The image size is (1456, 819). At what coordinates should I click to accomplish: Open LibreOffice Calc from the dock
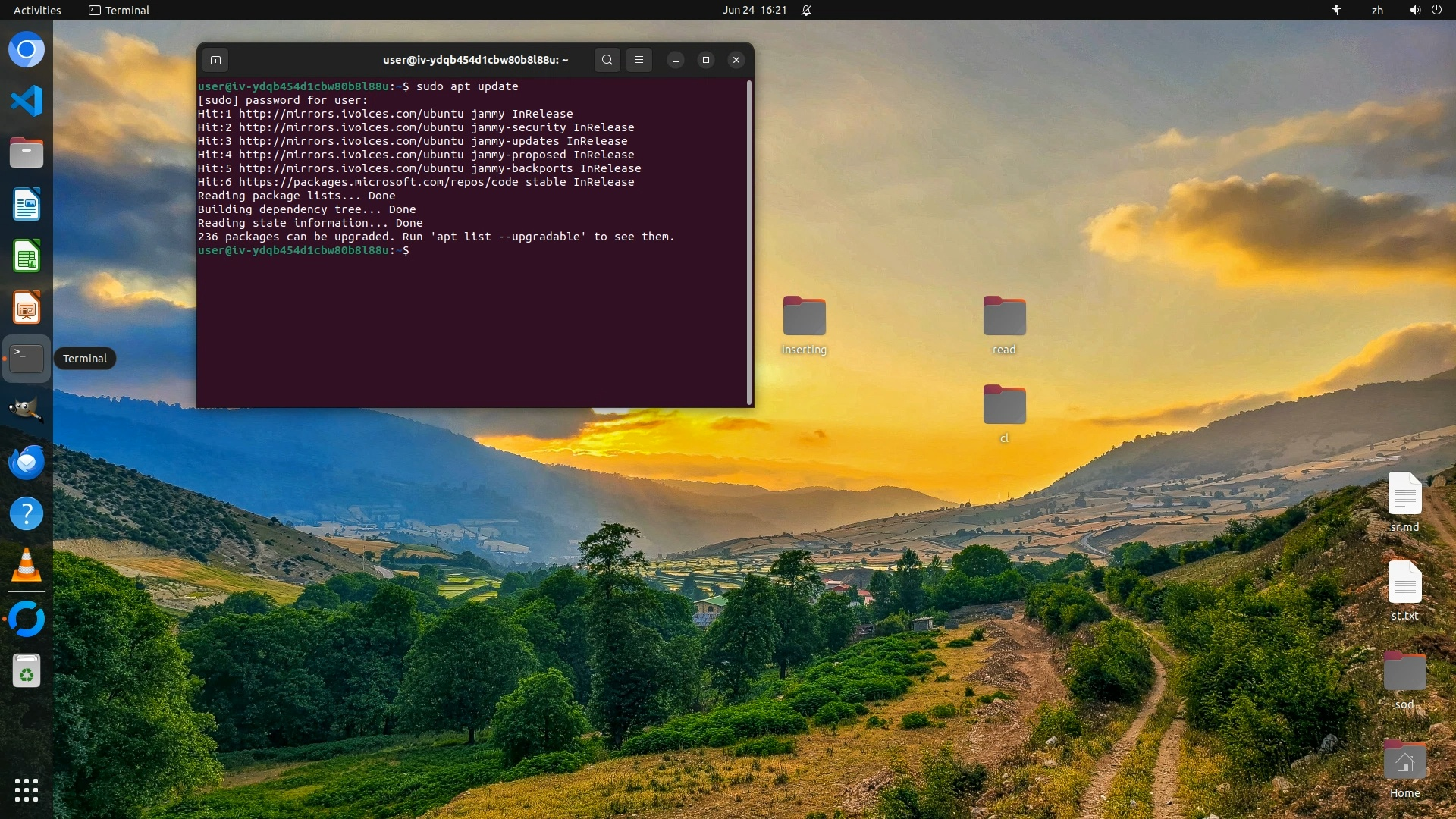[27, 256]
